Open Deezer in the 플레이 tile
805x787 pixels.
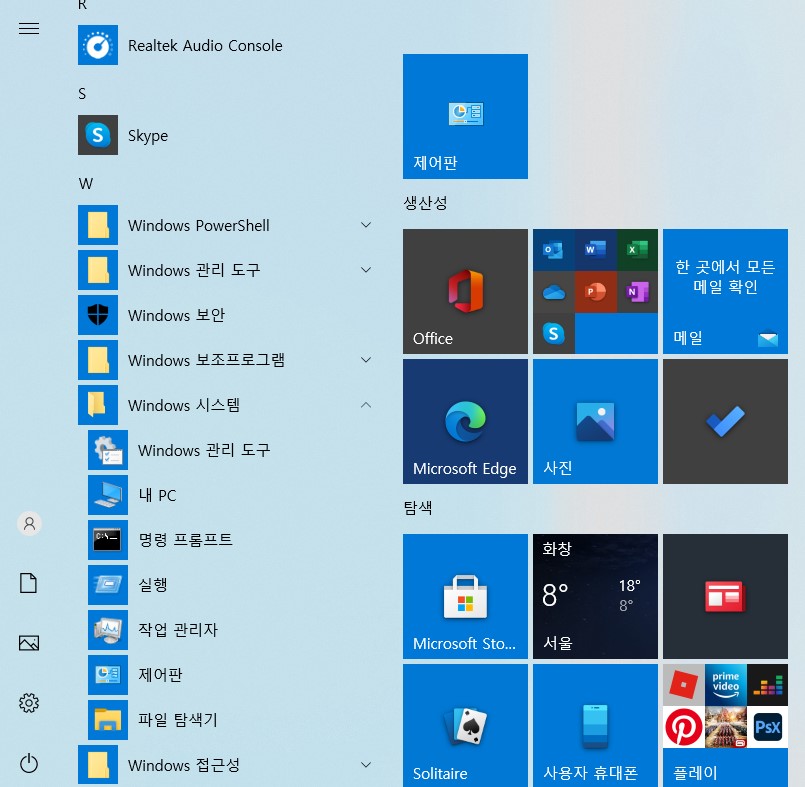click(x=767, y=685)
